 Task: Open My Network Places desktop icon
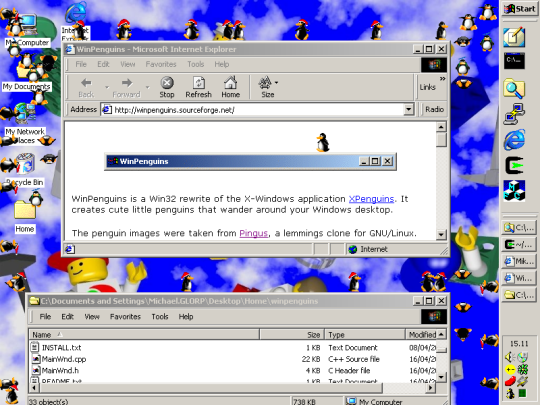click(x=24, y=124)
